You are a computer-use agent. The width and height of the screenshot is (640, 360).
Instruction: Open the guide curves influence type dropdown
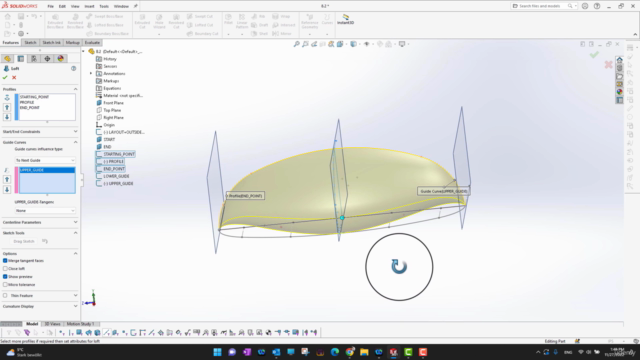click(45, 160)
